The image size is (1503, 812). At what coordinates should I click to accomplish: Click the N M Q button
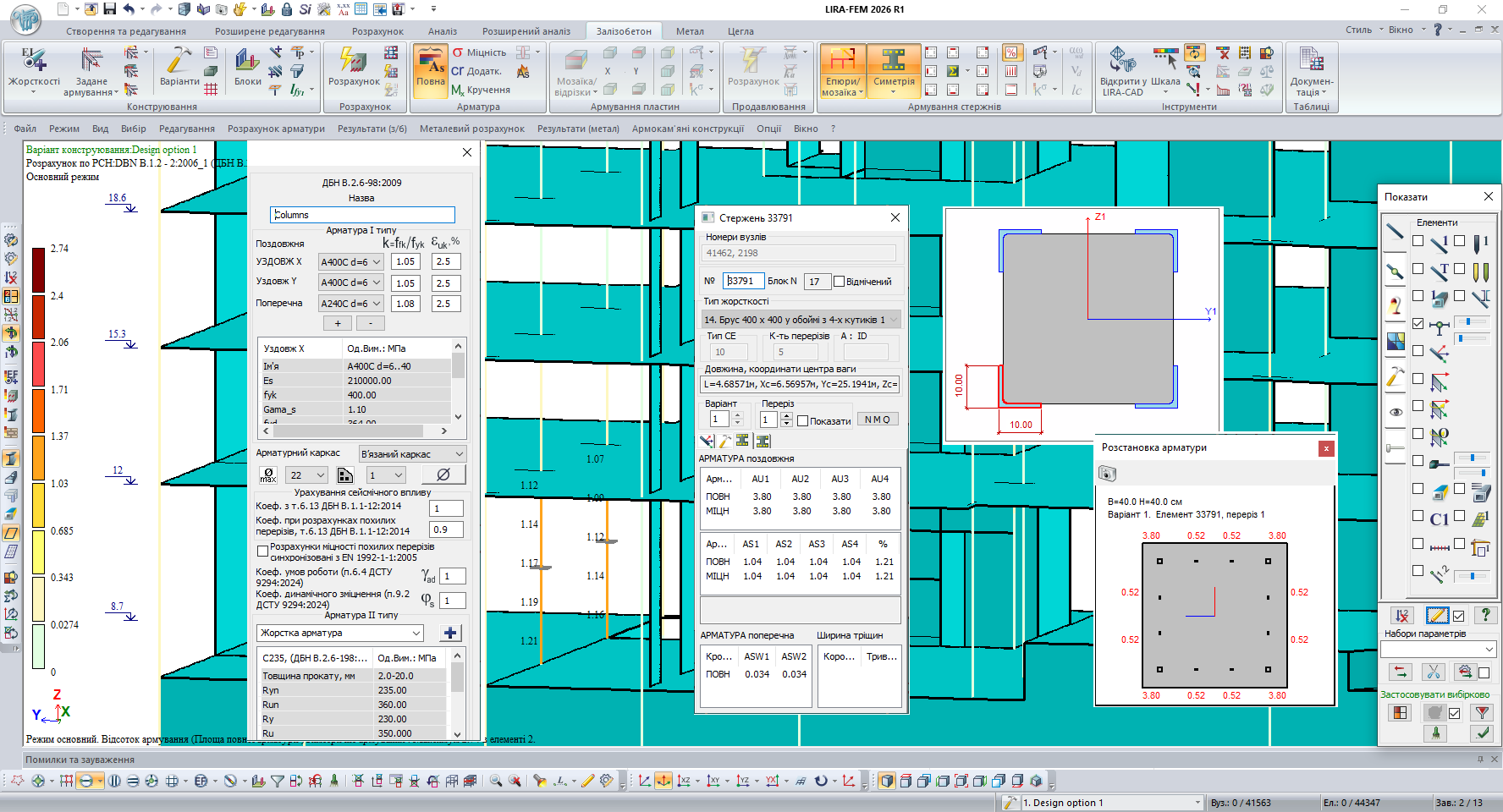click(x=877, y=420)
